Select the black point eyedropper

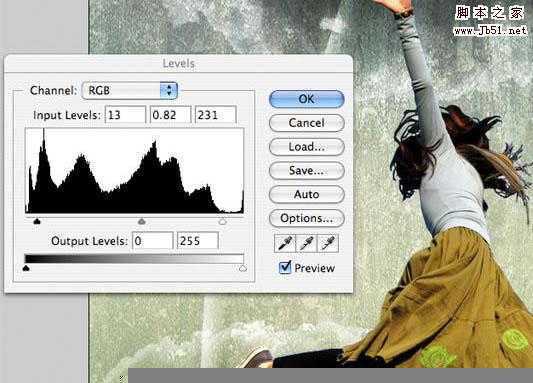coord(285,243)
